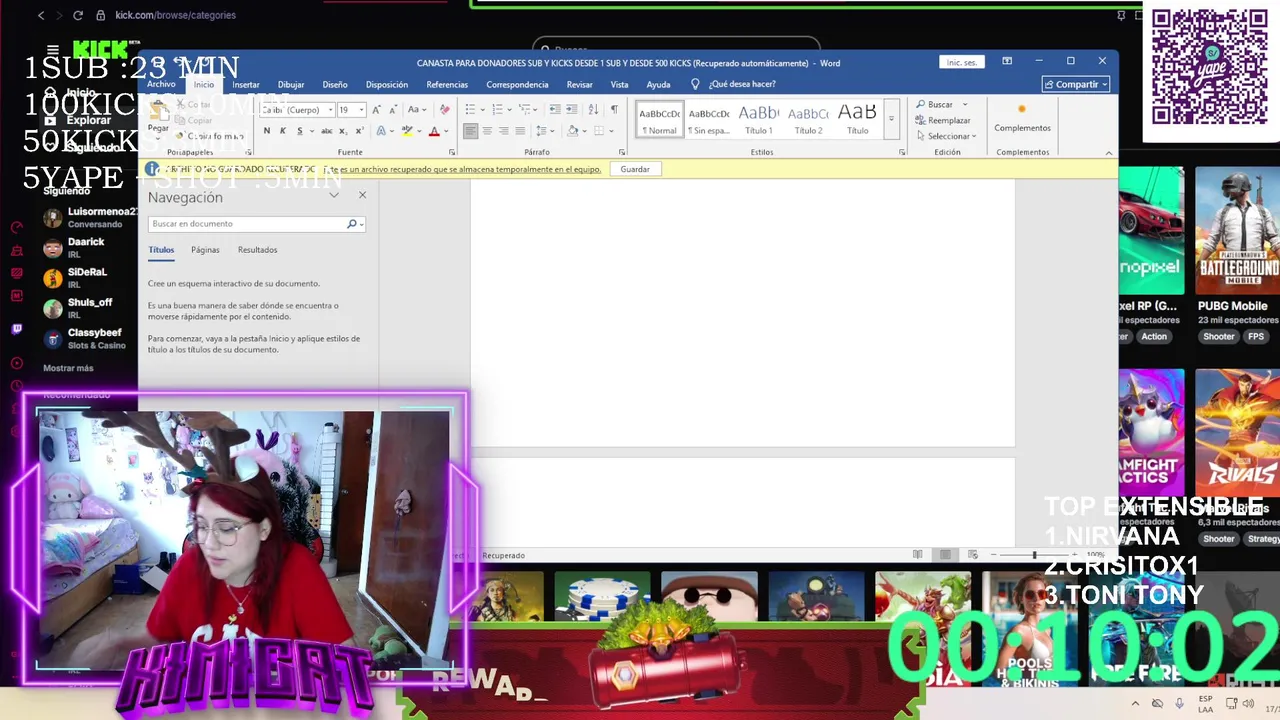Switch to the Referencias ribbon tab
1280x720 pixels.
click(x=447, y=85)
